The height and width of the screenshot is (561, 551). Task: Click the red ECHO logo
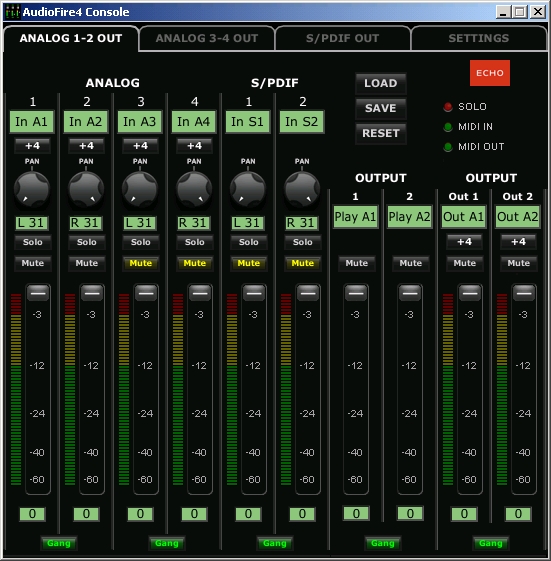pyautogui.click(x=490, y=73)
